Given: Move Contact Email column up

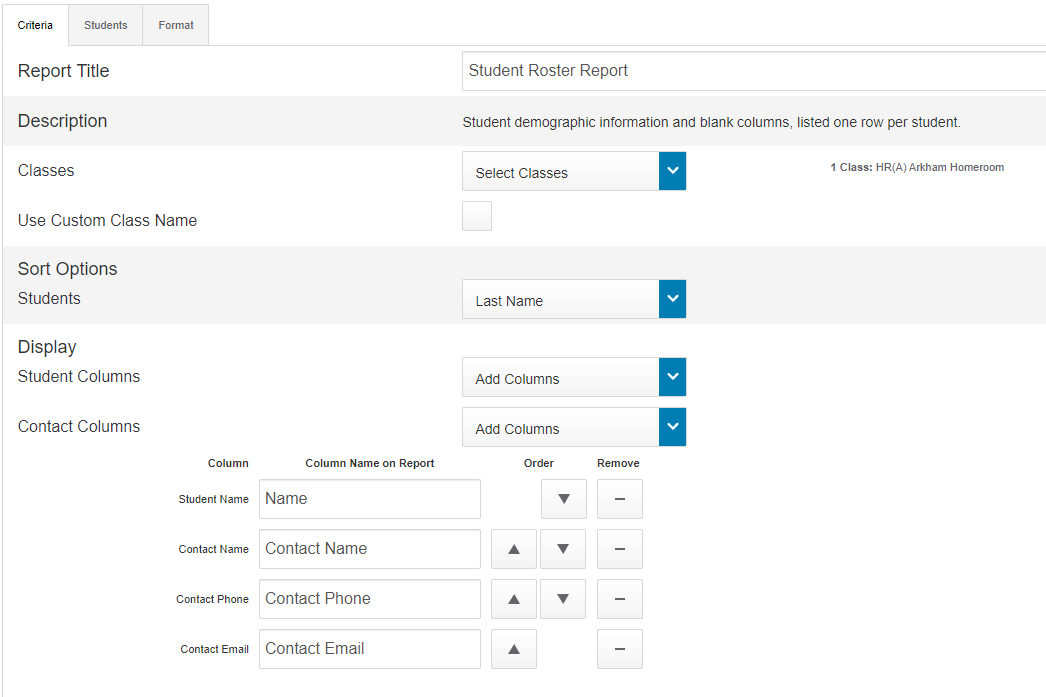Looking at the screenshot, I should pyautogui.click(x=513, y=648).
